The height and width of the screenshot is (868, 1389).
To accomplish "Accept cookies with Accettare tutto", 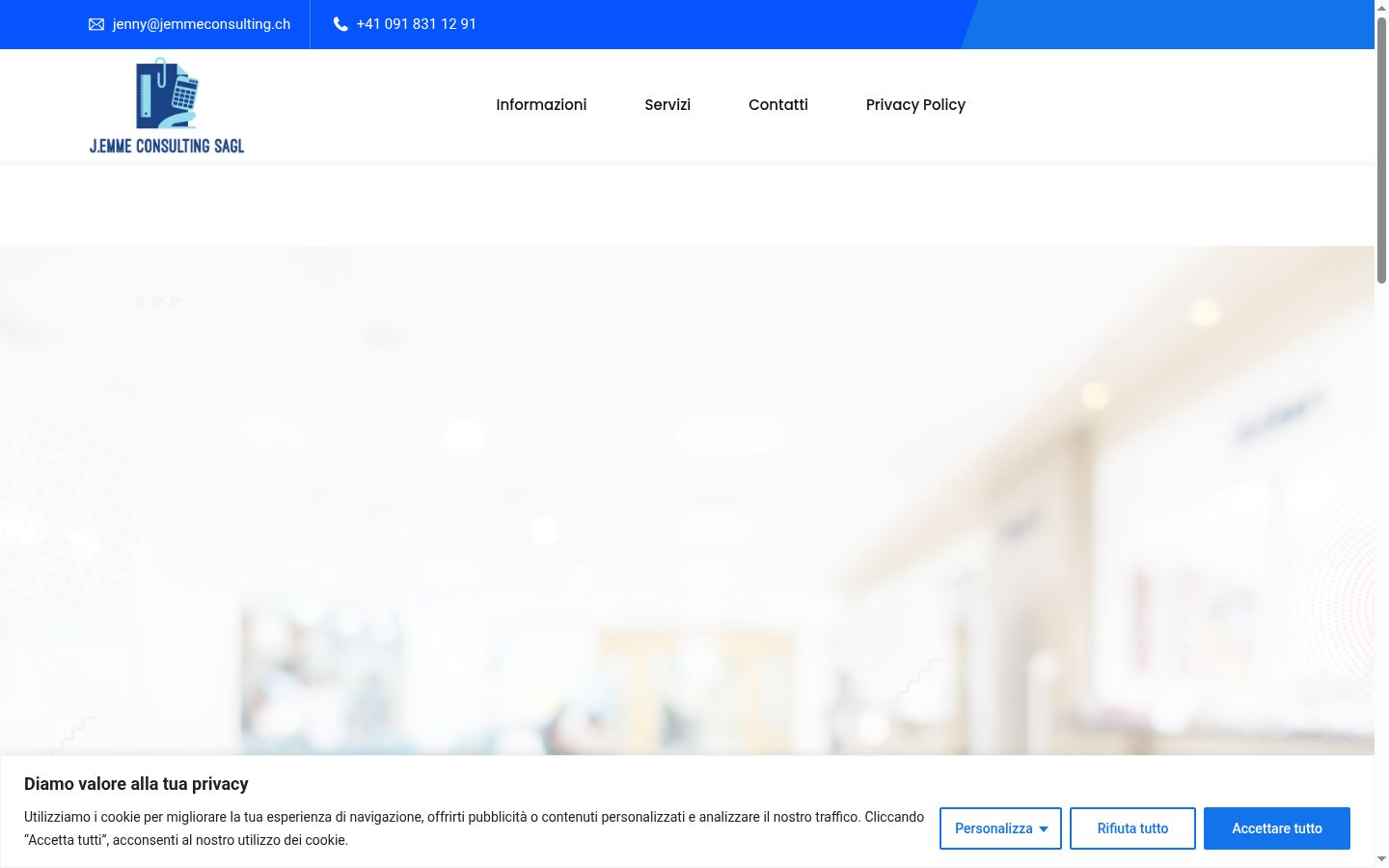I will click(1277, 828).
